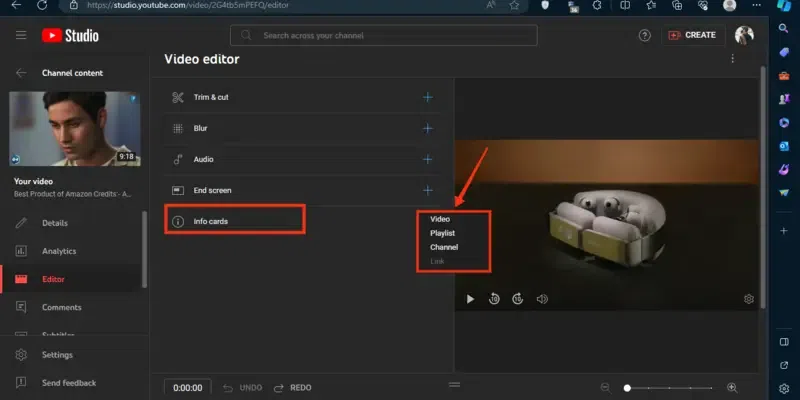
Task: Click the left navigation scrollbar
Action: 144,249
